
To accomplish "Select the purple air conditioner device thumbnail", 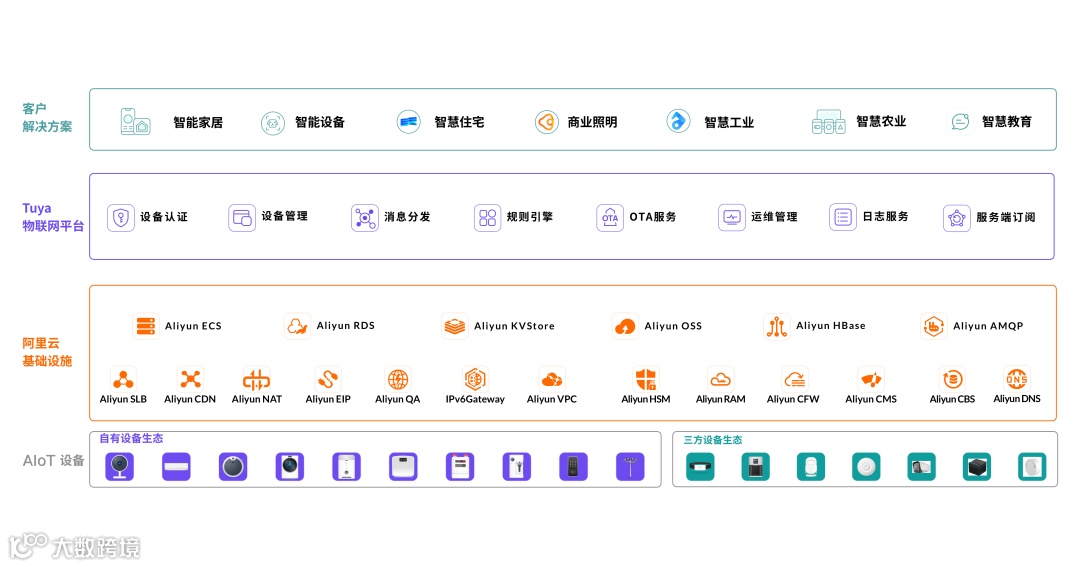I will pos(176,466).
